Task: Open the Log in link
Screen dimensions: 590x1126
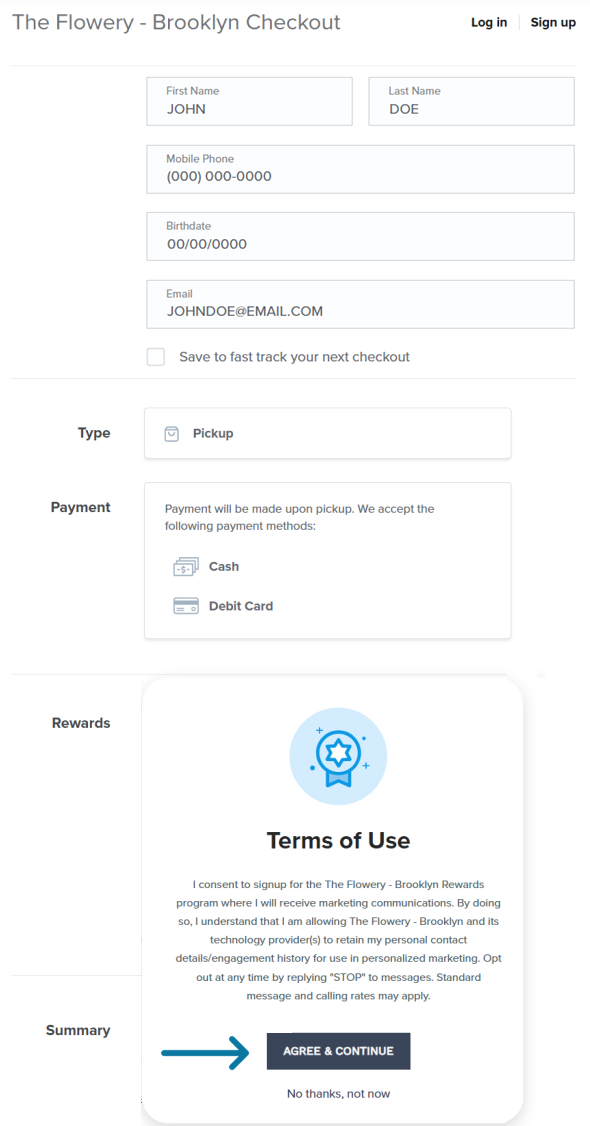Action: pos(489,22)
